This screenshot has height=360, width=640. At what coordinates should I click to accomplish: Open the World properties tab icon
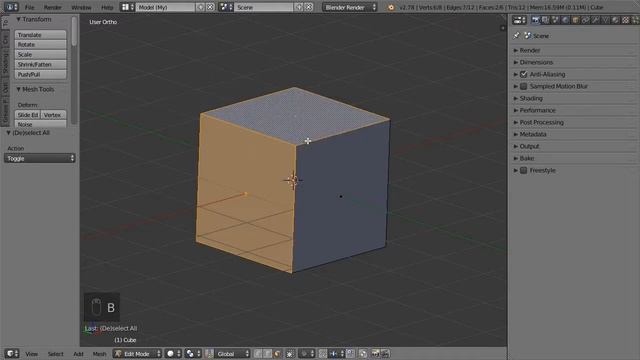(565, 20)
